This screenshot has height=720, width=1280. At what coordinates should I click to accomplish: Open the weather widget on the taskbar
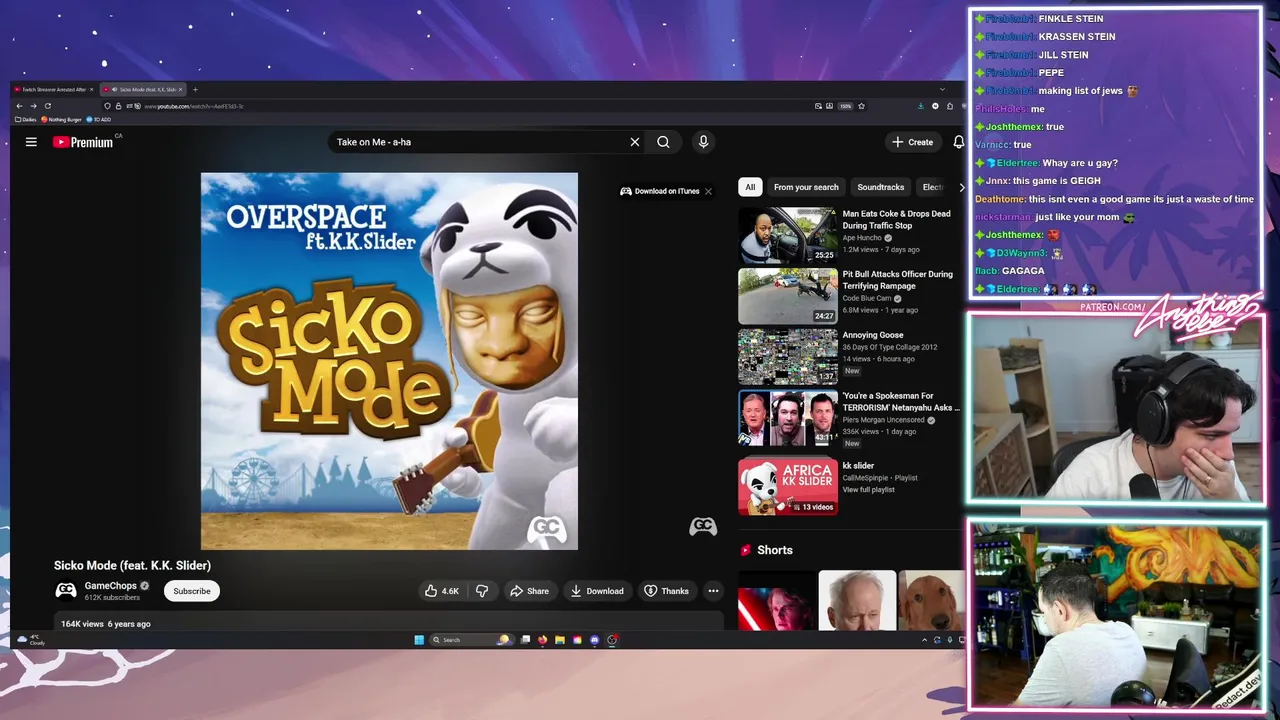point(30,640)
